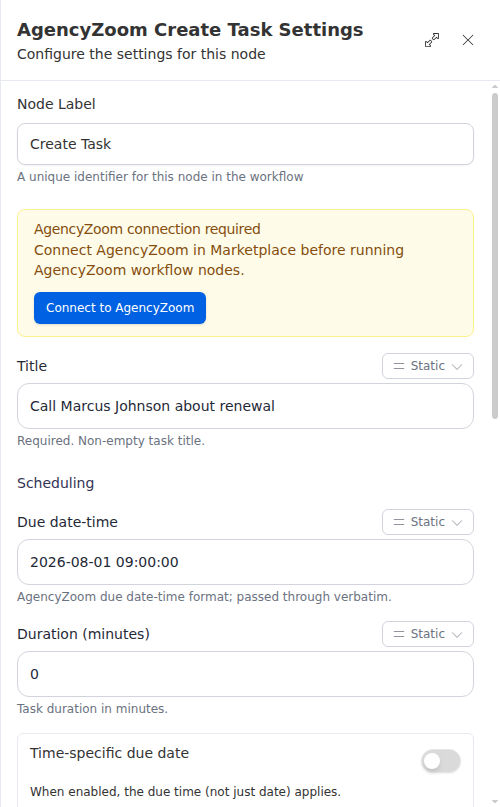Click the Node Label input field
The height and width of the screenshot is (807, 500).
[245, 144]
